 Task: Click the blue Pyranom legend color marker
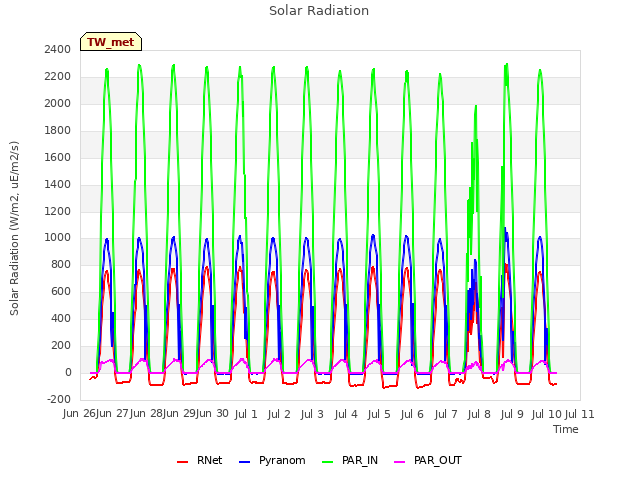(x=244, y=462)
